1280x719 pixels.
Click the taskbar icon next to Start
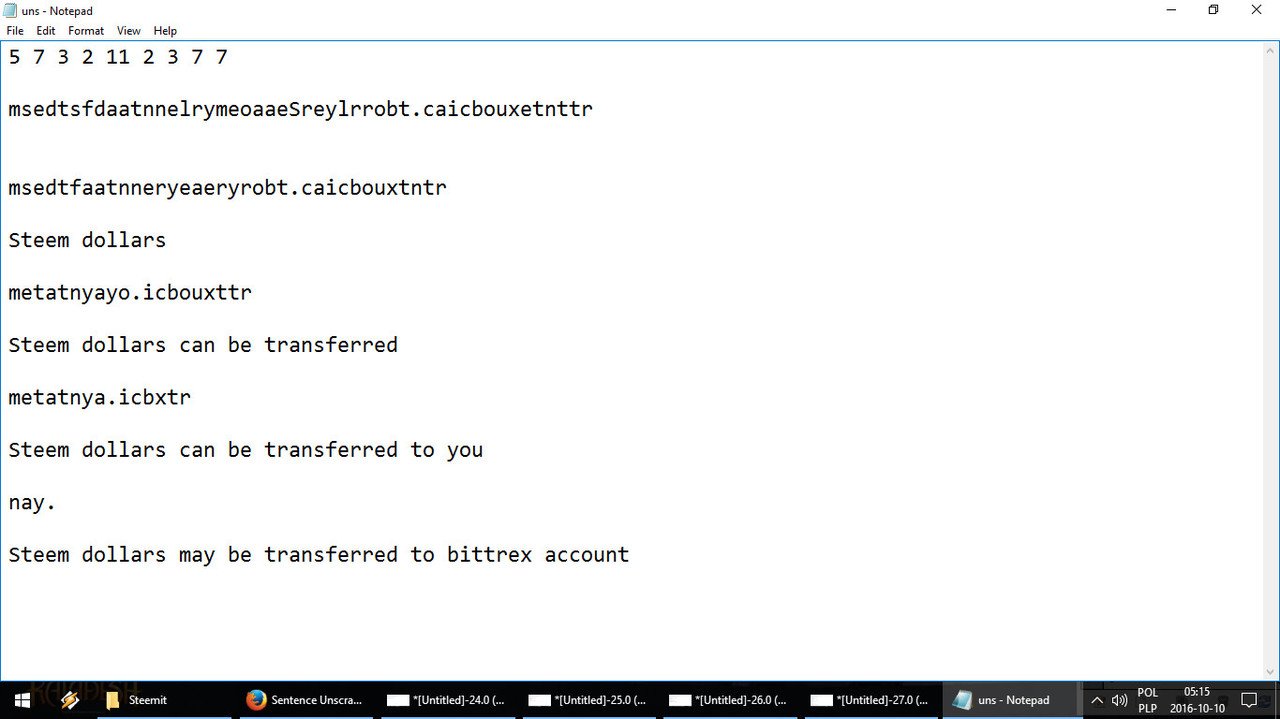pos(70,700)
